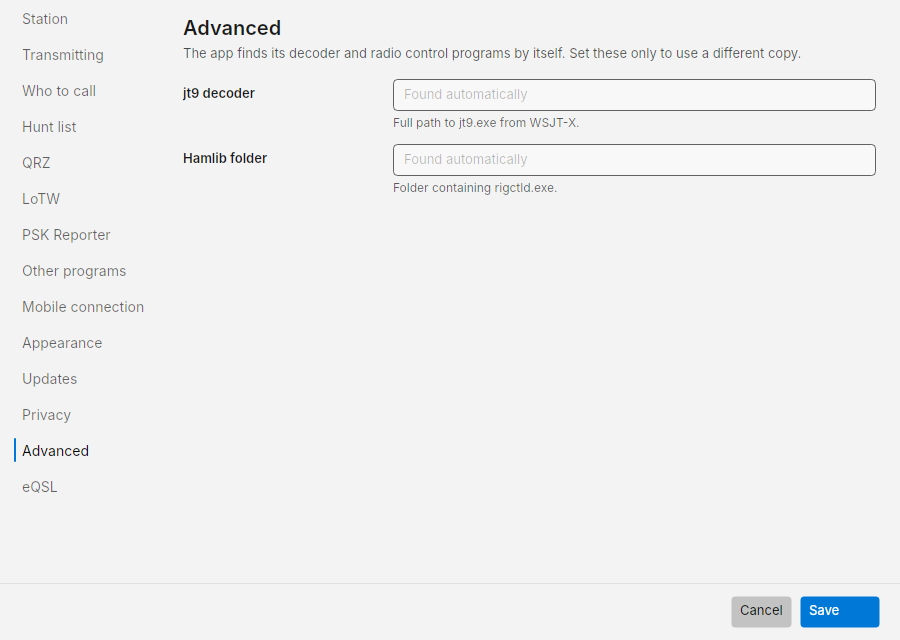This screenshot has width=900, height=640.
Task: Select the Updates section
Action: (x=49, y=379)
